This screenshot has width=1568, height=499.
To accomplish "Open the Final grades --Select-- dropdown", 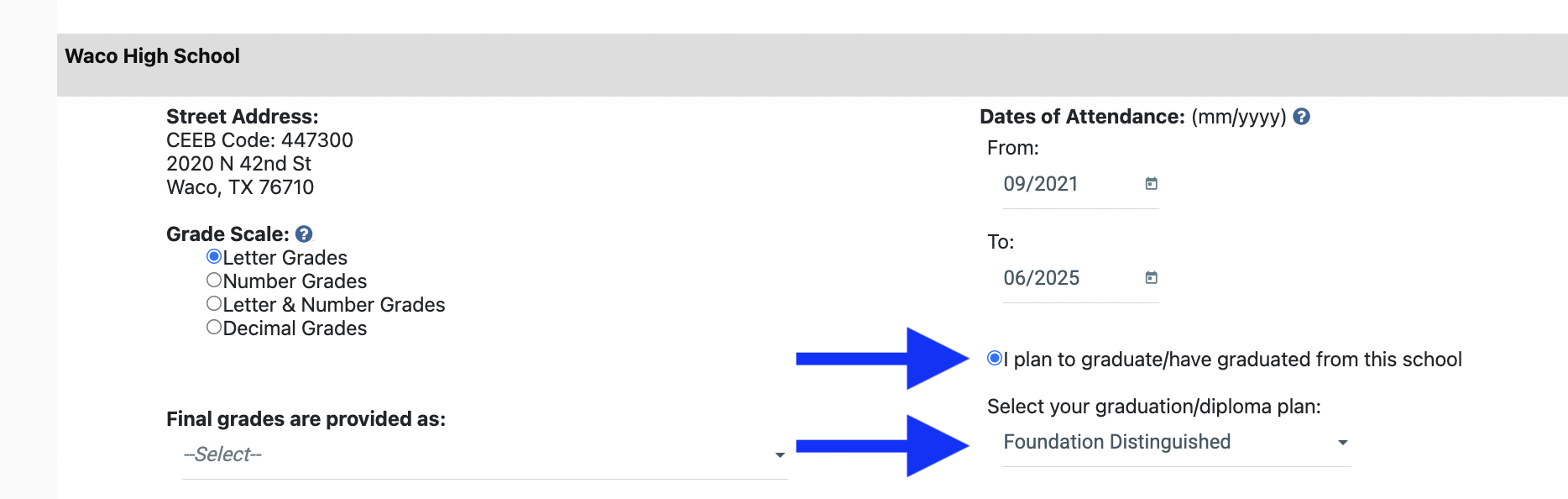I will click(478, 454).
